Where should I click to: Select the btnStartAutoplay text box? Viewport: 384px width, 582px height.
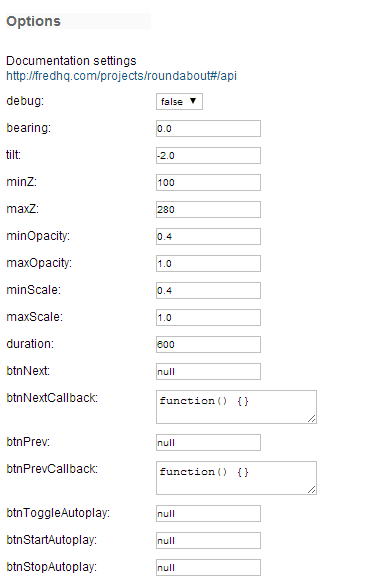pyautogui.click(x=208, y=540)
